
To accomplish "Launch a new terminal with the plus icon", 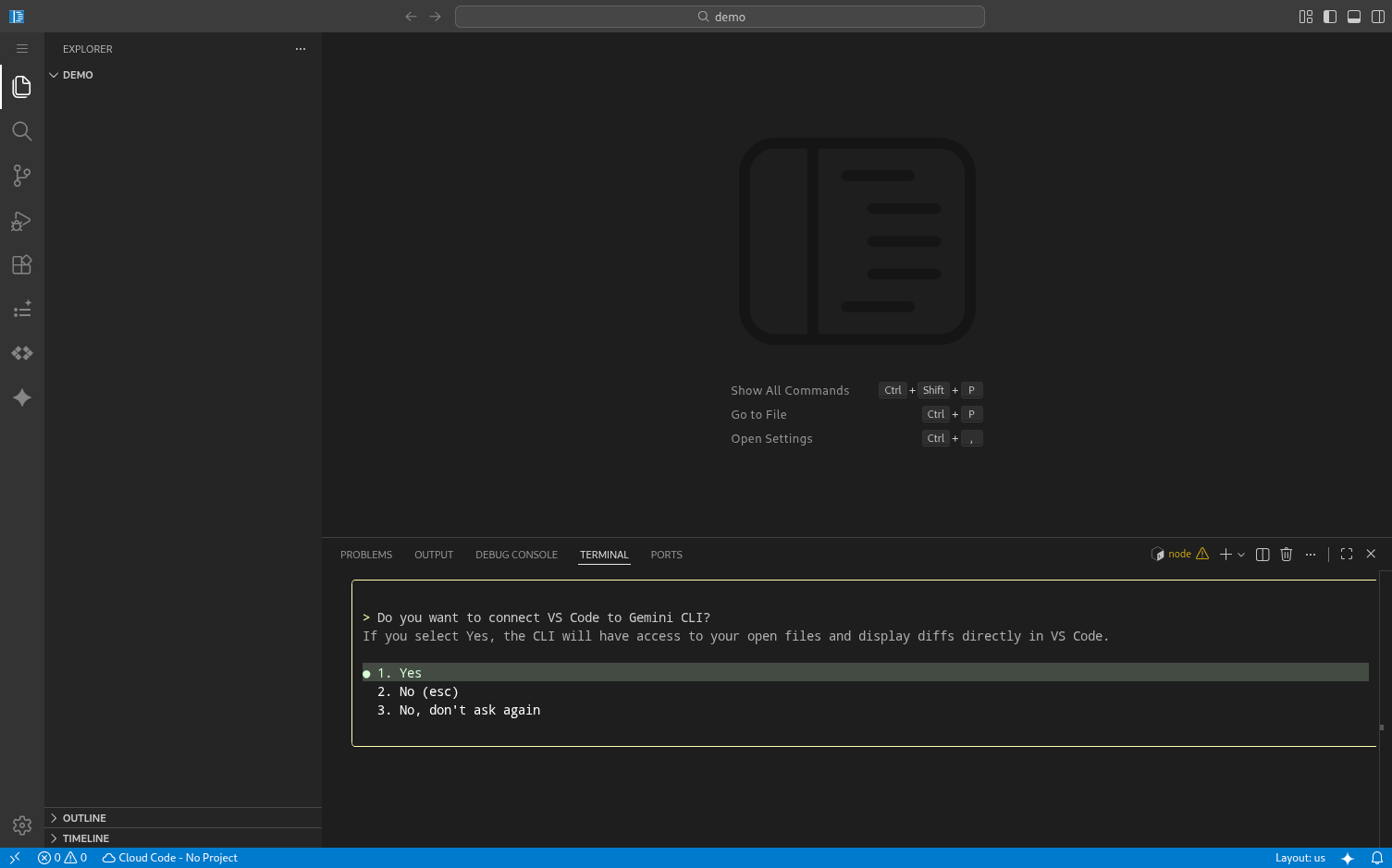I will [x=1224, y=554].
